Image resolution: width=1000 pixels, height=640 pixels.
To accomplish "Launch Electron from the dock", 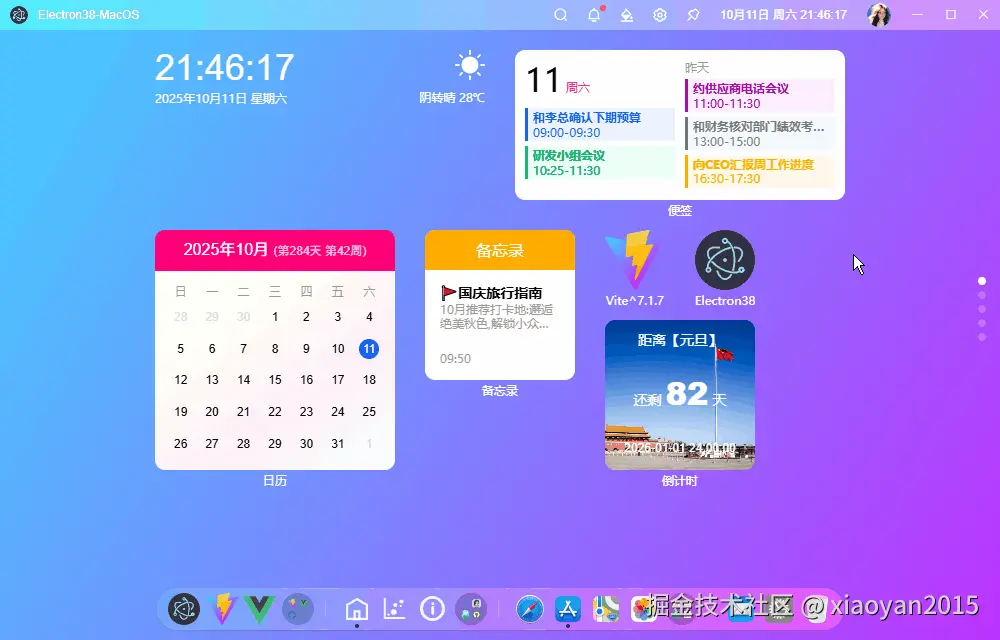I will (184, 608).
